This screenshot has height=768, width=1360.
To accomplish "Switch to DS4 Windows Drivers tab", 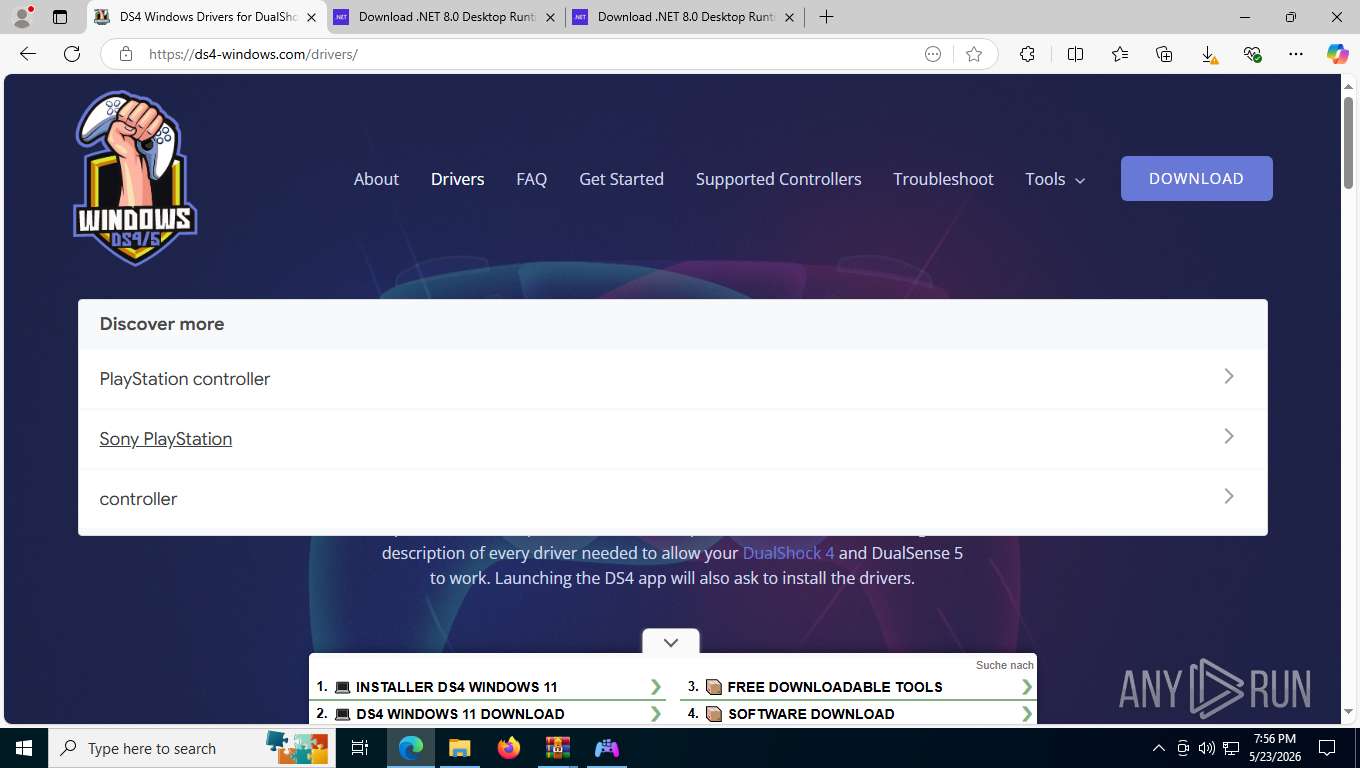I will click(207, 17).
